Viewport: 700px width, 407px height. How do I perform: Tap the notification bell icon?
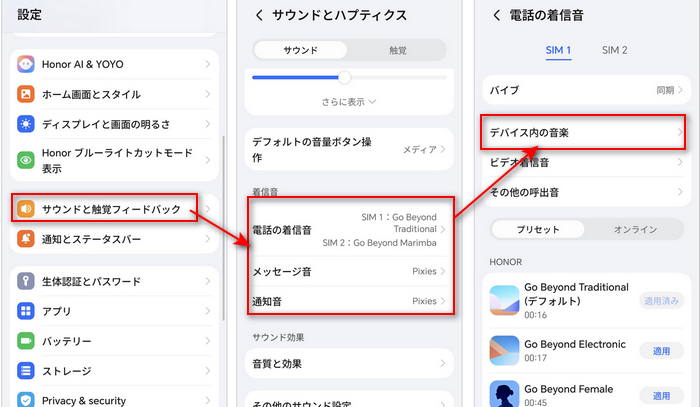point(26,239)
